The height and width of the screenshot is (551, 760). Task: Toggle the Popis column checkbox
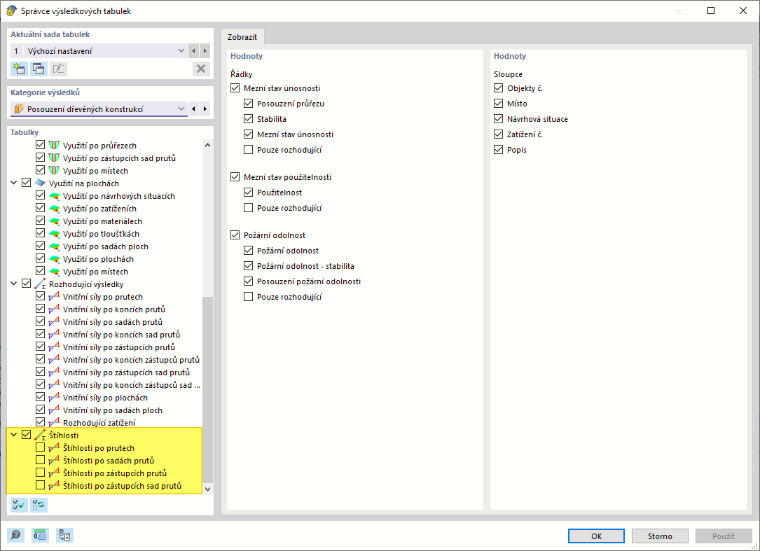(x=499, y=150)
